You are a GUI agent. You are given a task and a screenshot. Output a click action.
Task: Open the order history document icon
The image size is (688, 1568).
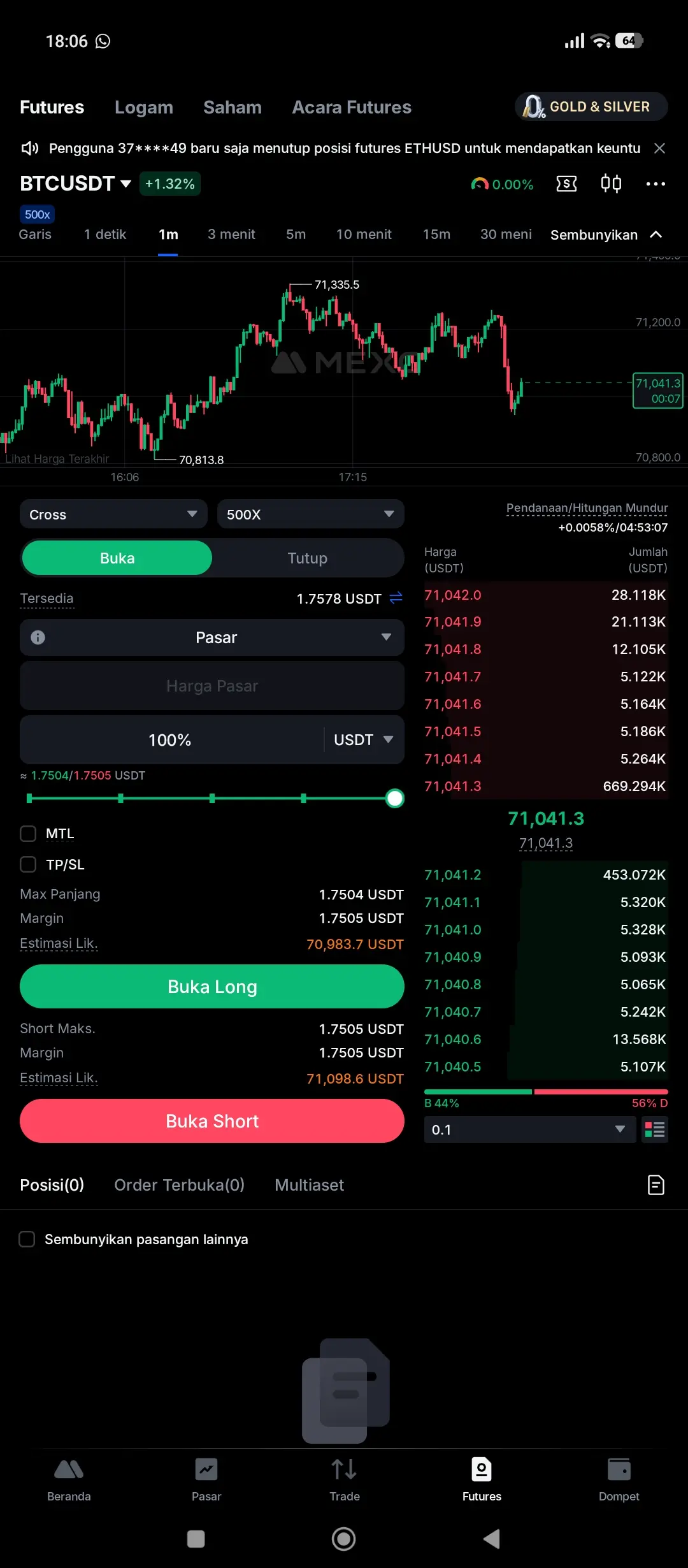click(656, 1185)
